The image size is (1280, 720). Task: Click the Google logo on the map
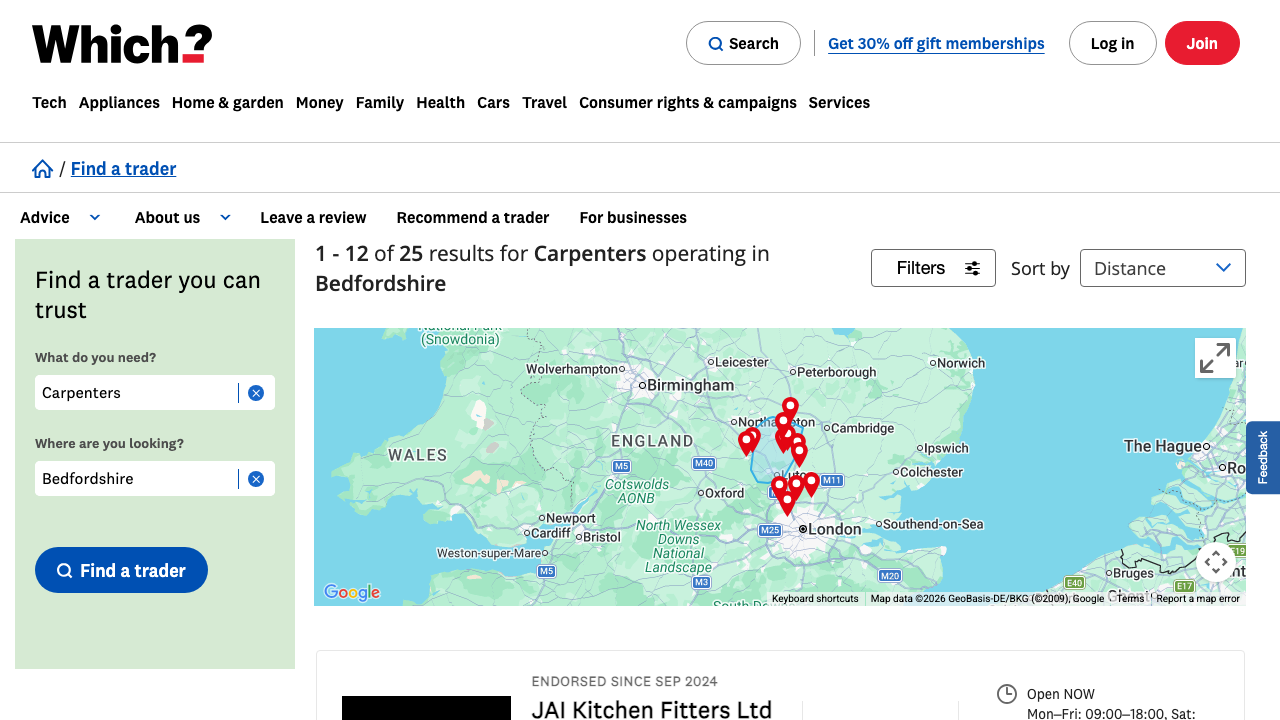[x=352, y=592]
